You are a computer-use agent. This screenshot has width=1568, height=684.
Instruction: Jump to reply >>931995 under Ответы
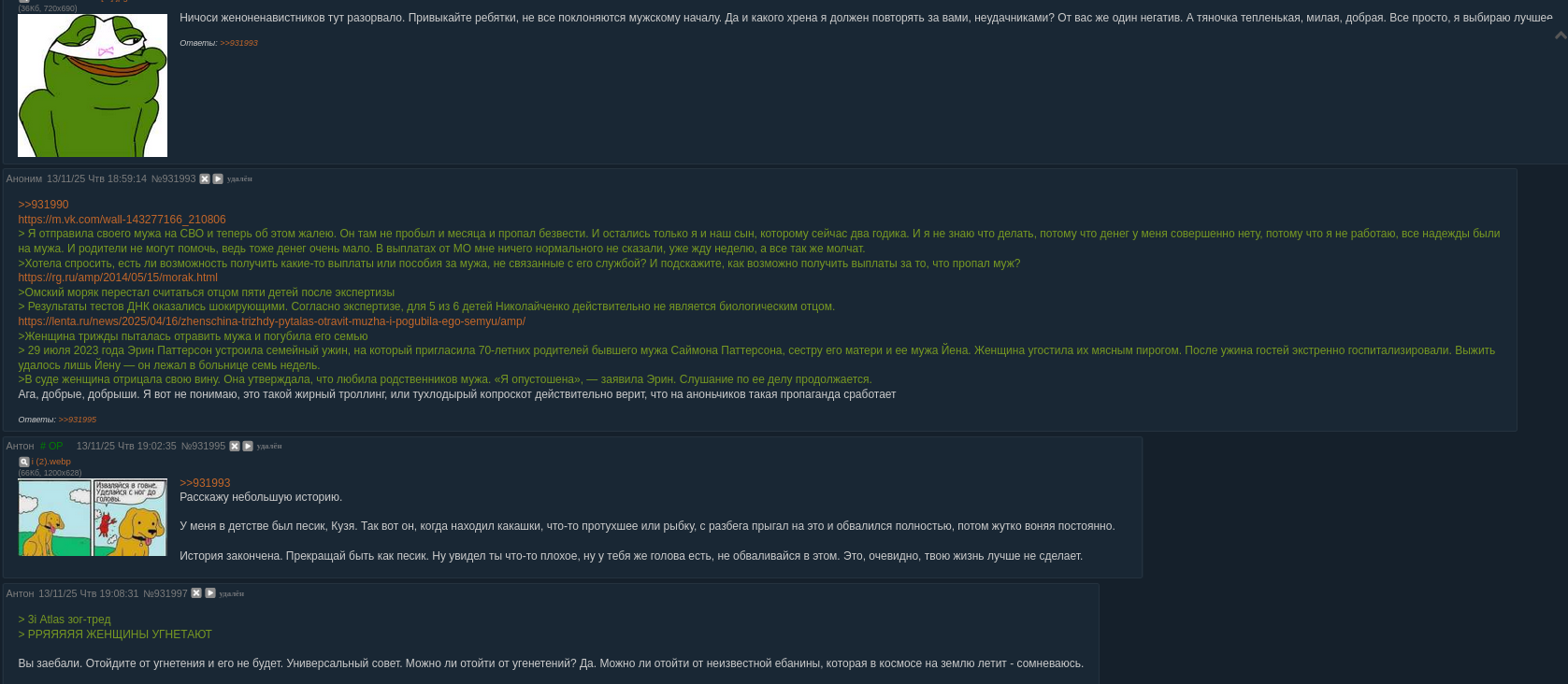click(77, 420)
